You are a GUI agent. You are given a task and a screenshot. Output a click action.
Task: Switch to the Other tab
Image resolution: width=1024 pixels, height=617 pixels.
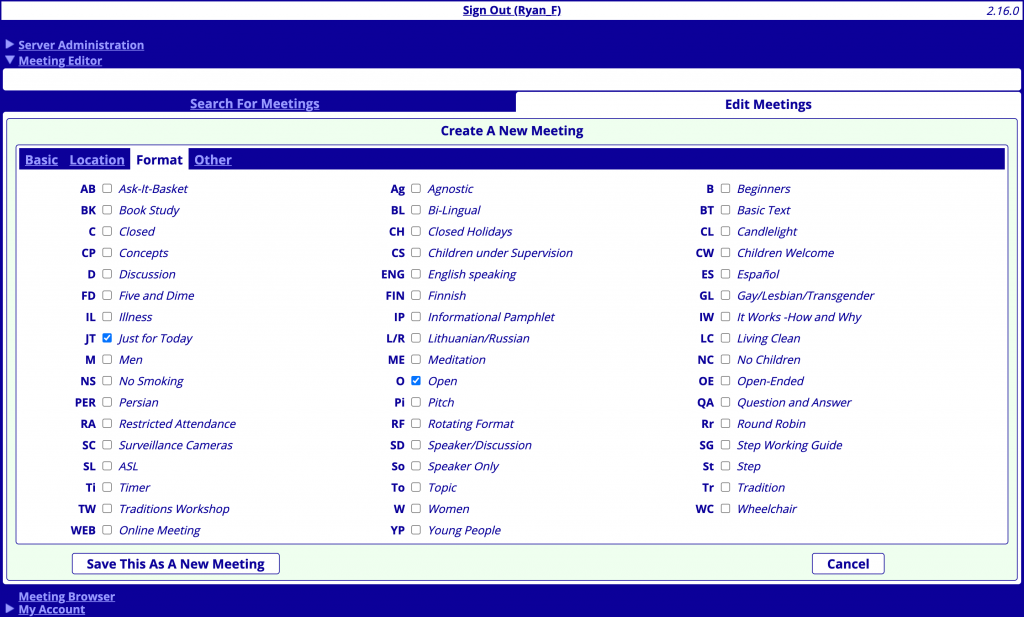(x=213, y=160)
